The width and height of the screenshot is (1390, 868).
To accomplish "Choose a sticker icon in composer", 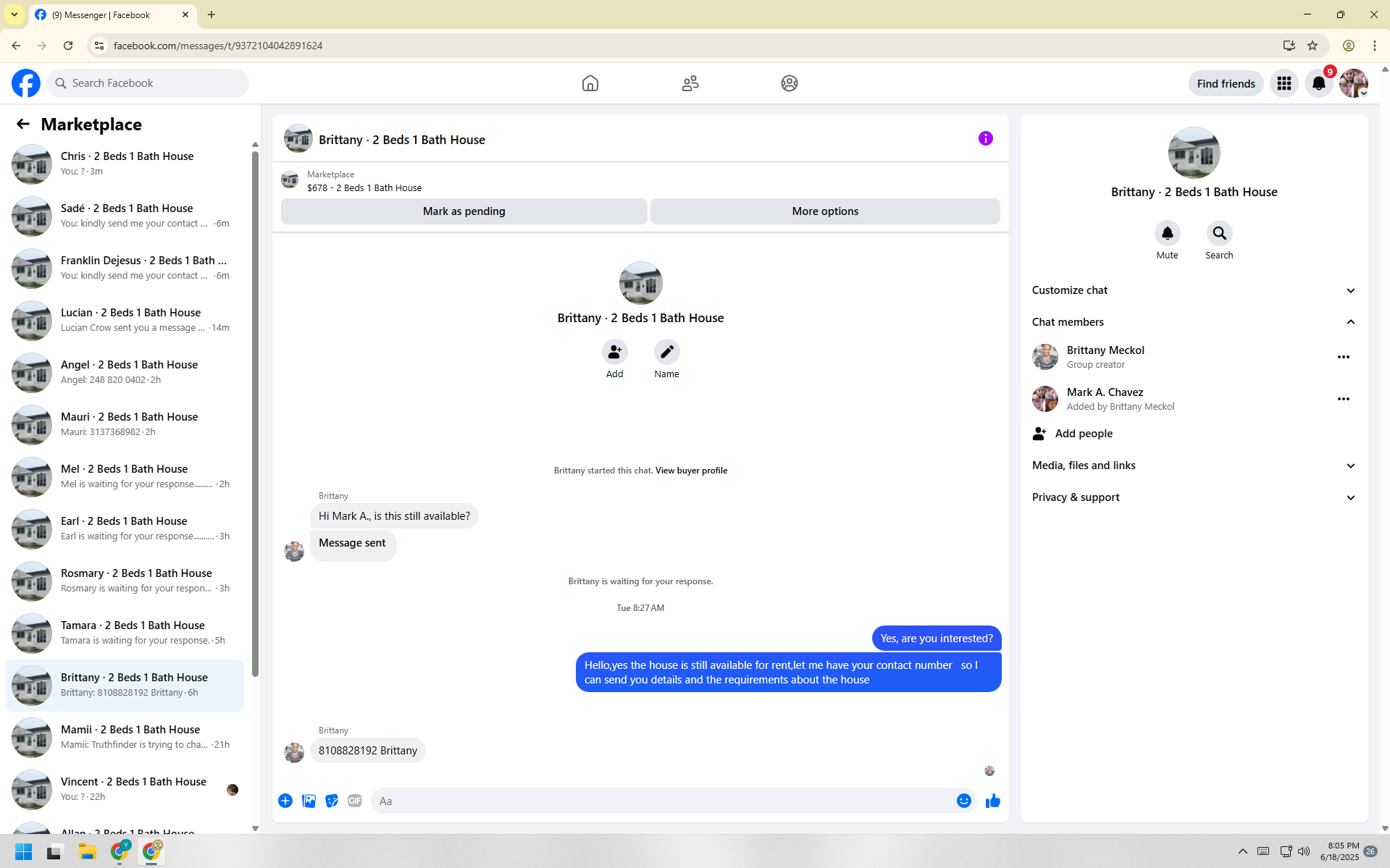I will (332, 801).
